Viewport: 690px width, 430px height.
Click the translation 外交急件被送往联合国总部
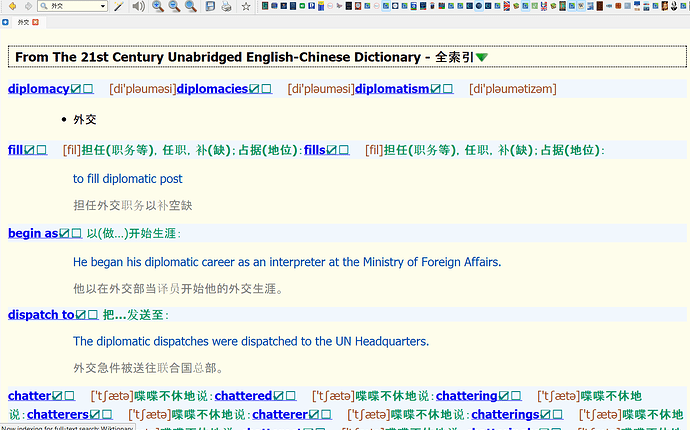(148, 368)
